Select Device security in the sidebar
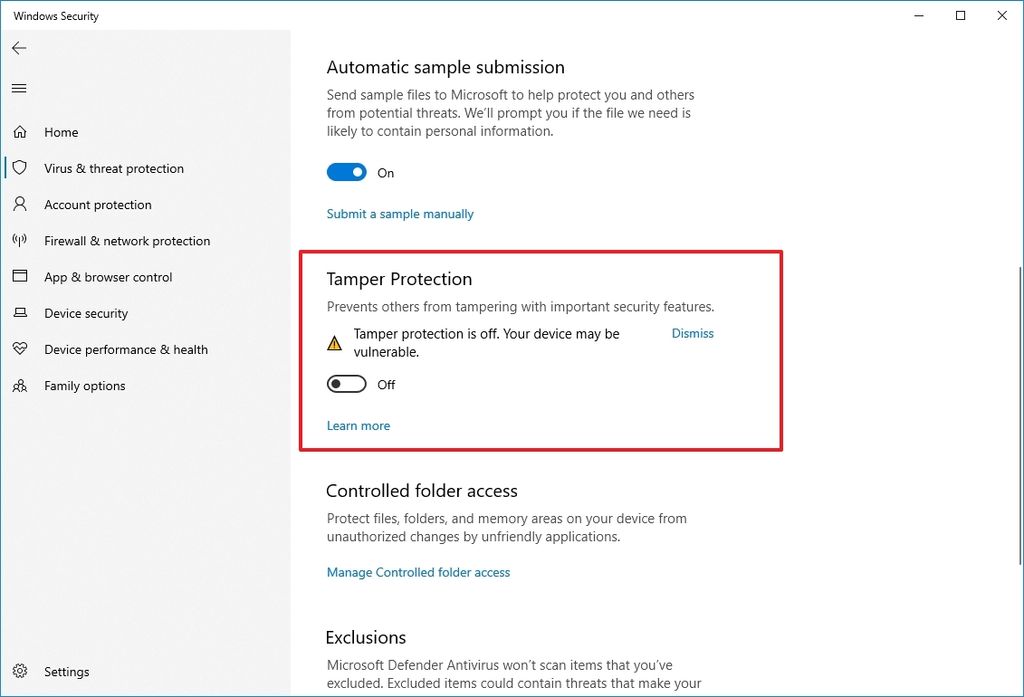 tap(85, 313)
